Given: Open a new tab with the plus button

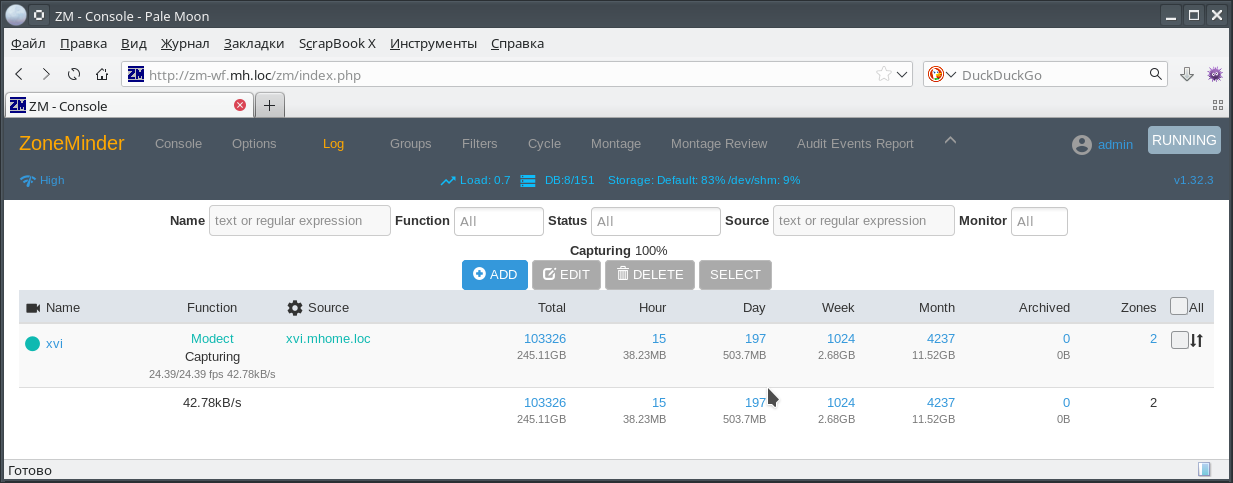Looking at the screenshot, I should point(270,105).
